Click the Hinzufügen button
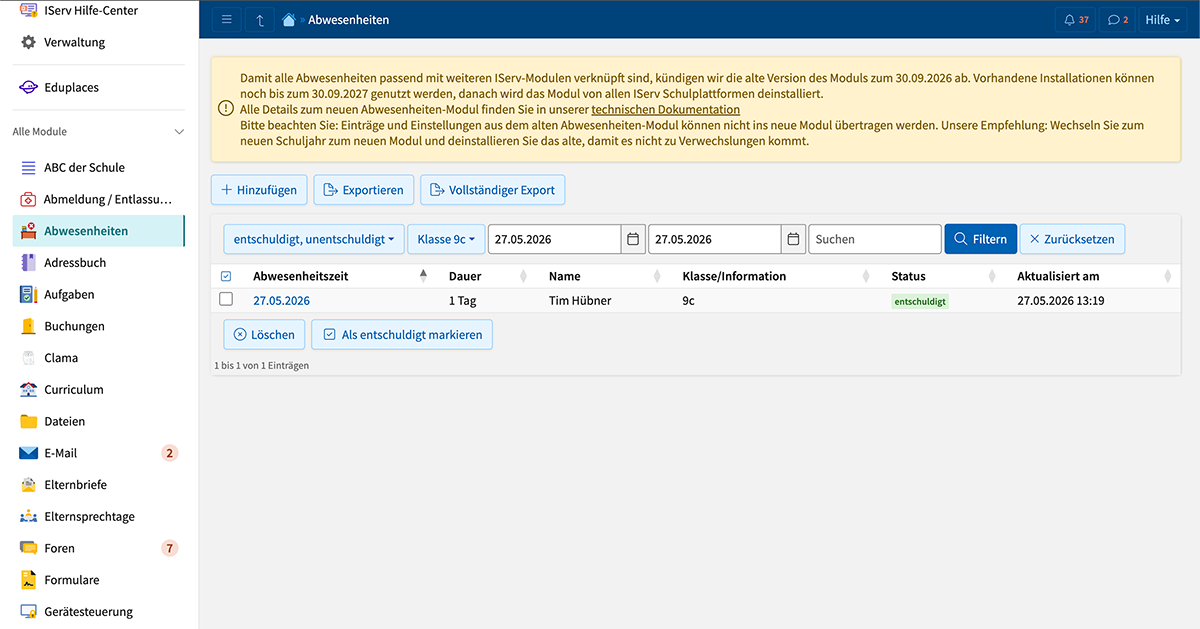Viewport: 1200px width, 629px height. click(259, 190)
